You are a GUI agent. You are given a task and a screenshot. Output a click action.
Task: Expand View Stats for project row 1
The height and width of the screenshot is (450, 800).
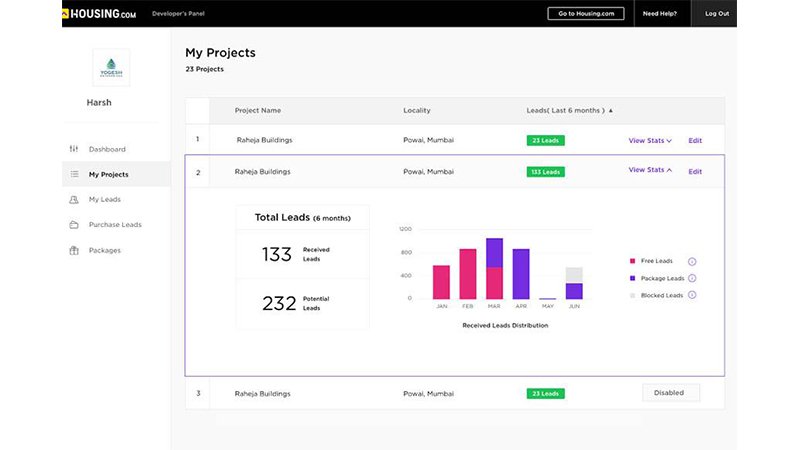650,140
